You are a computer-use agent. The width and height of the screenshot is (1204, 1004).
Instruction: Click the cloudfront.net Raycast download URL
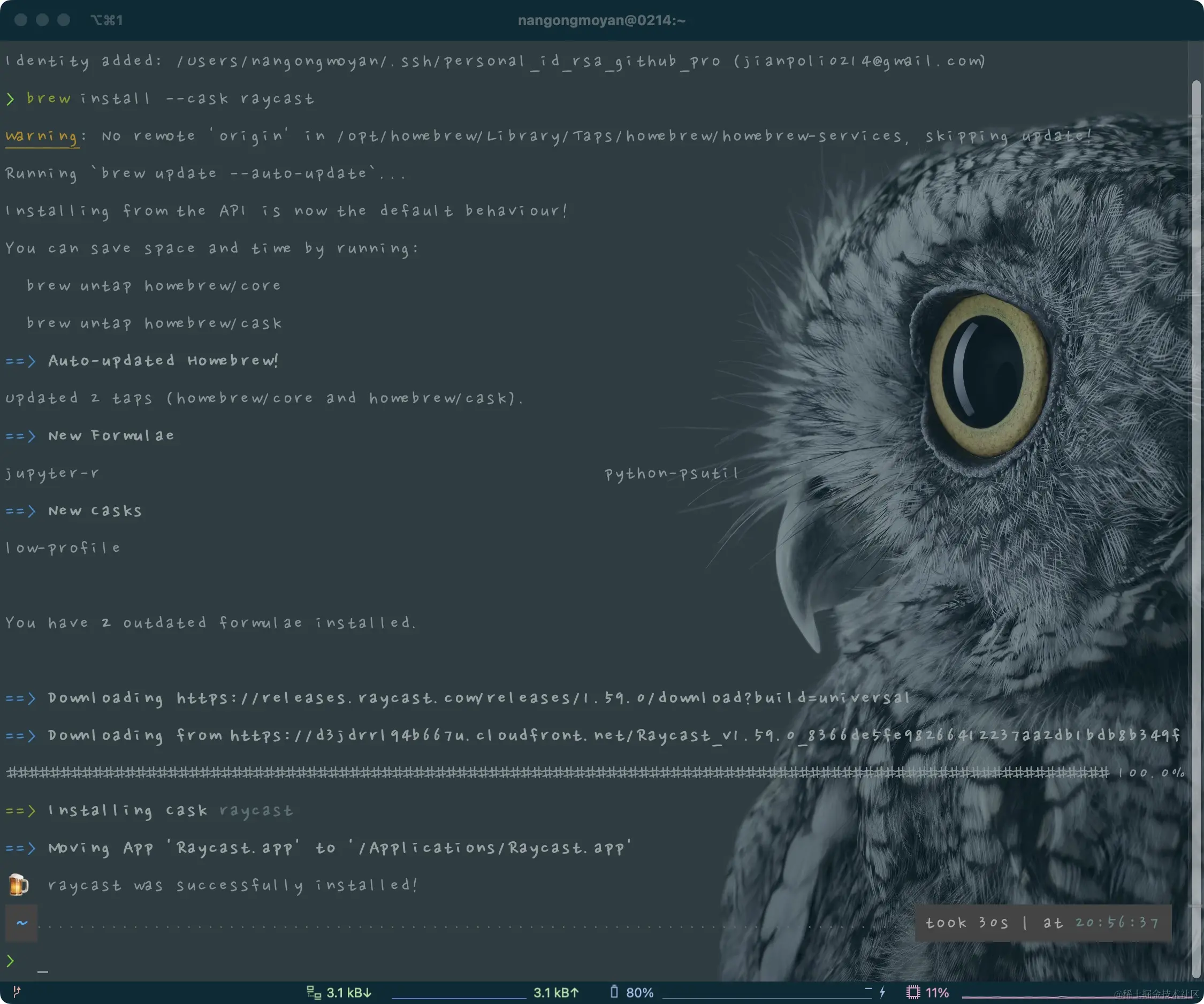point(705,735)
